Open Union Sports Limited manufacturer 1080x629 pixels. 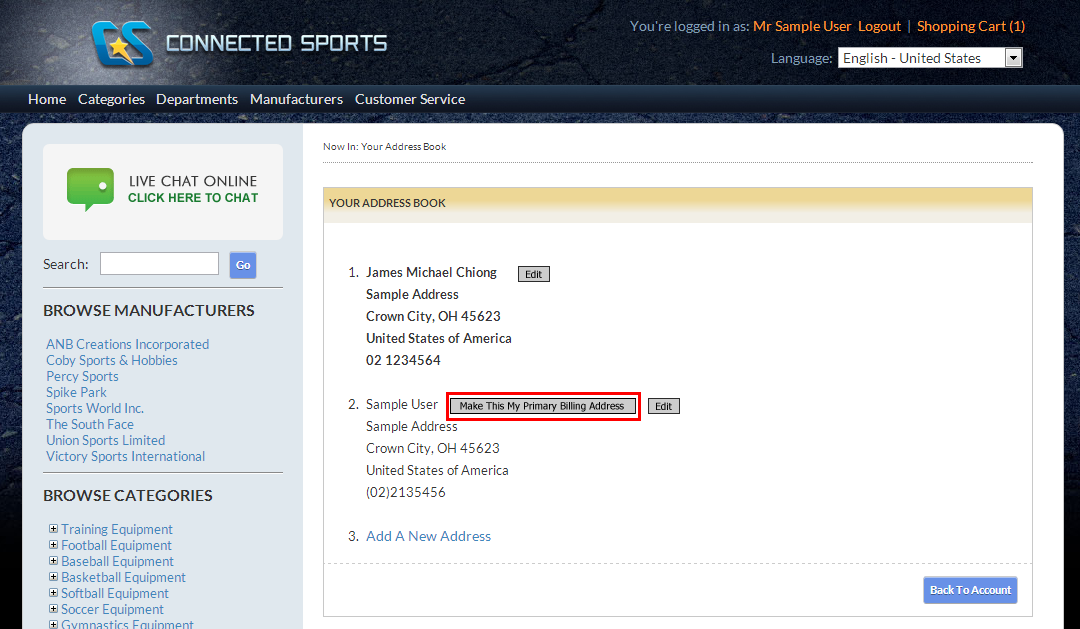[105, 440]
